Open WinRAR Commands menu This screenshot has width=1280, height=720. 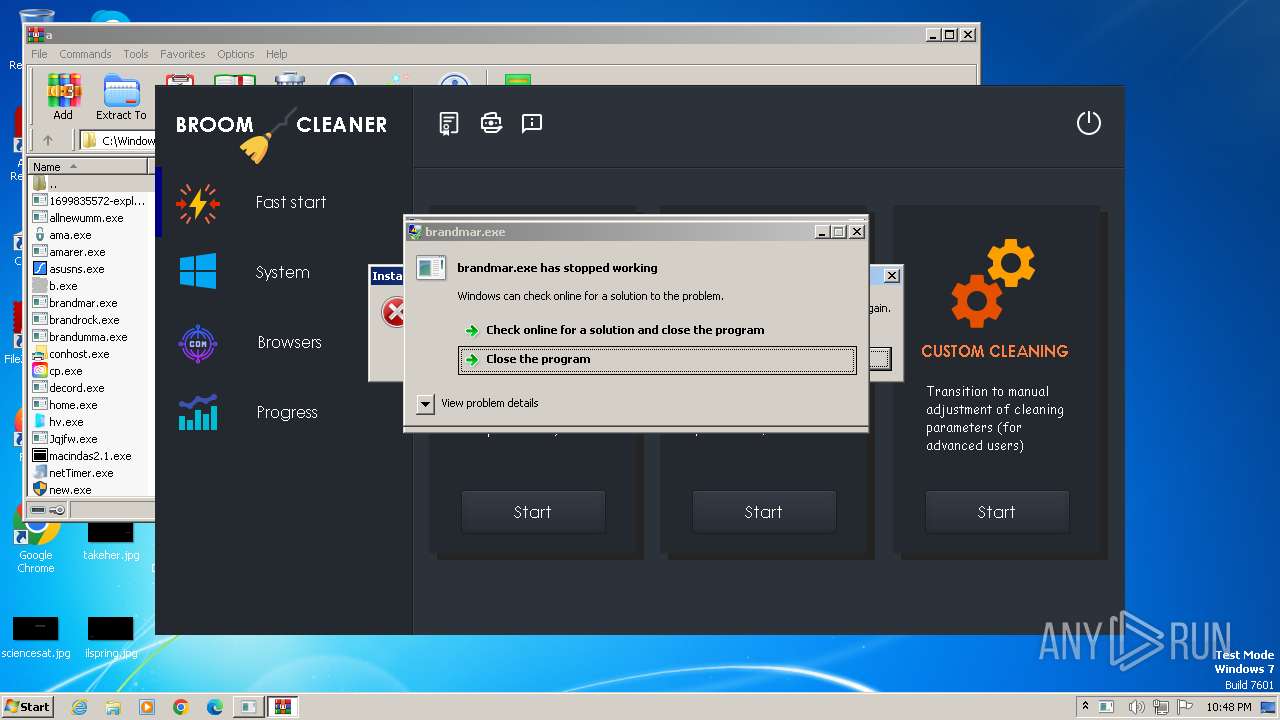pyautogui.click(x=85, y=54)
